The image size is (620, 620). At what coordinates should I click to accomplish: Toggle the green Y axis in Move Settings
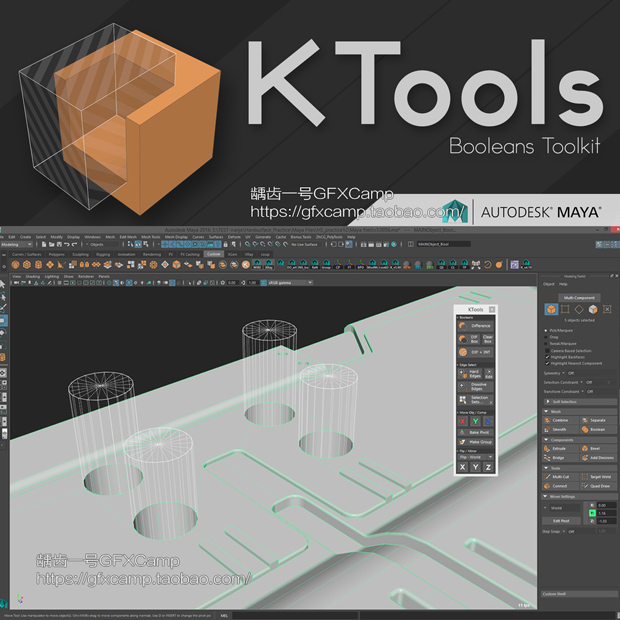click(x=592, y=513)
